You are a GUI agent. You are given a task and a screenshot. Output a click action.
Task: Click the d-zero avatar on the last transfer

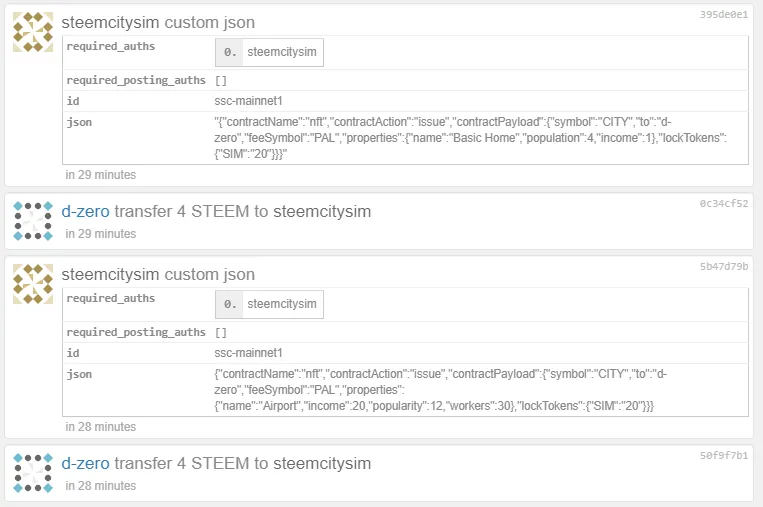(x=33, y=473)
